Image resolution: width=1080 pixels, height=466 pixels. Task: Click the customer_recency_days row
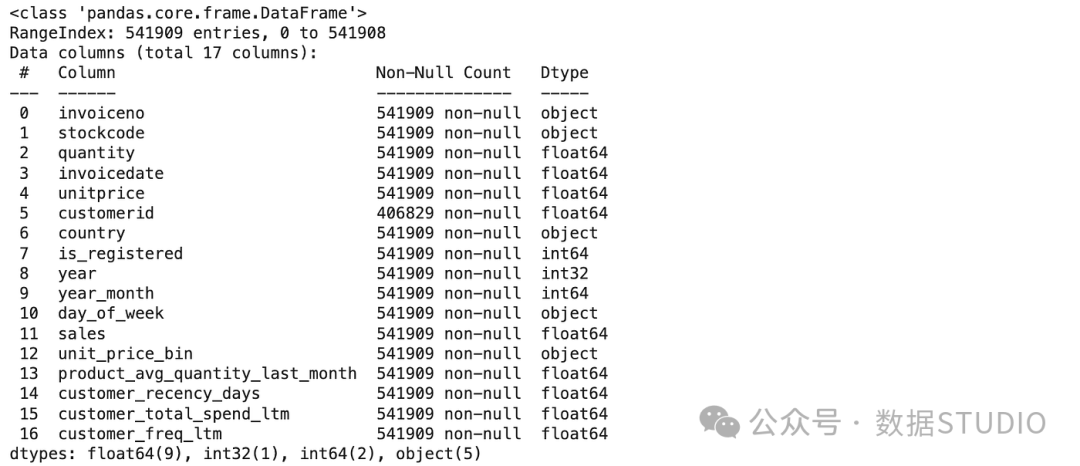[x=309, y=394]
